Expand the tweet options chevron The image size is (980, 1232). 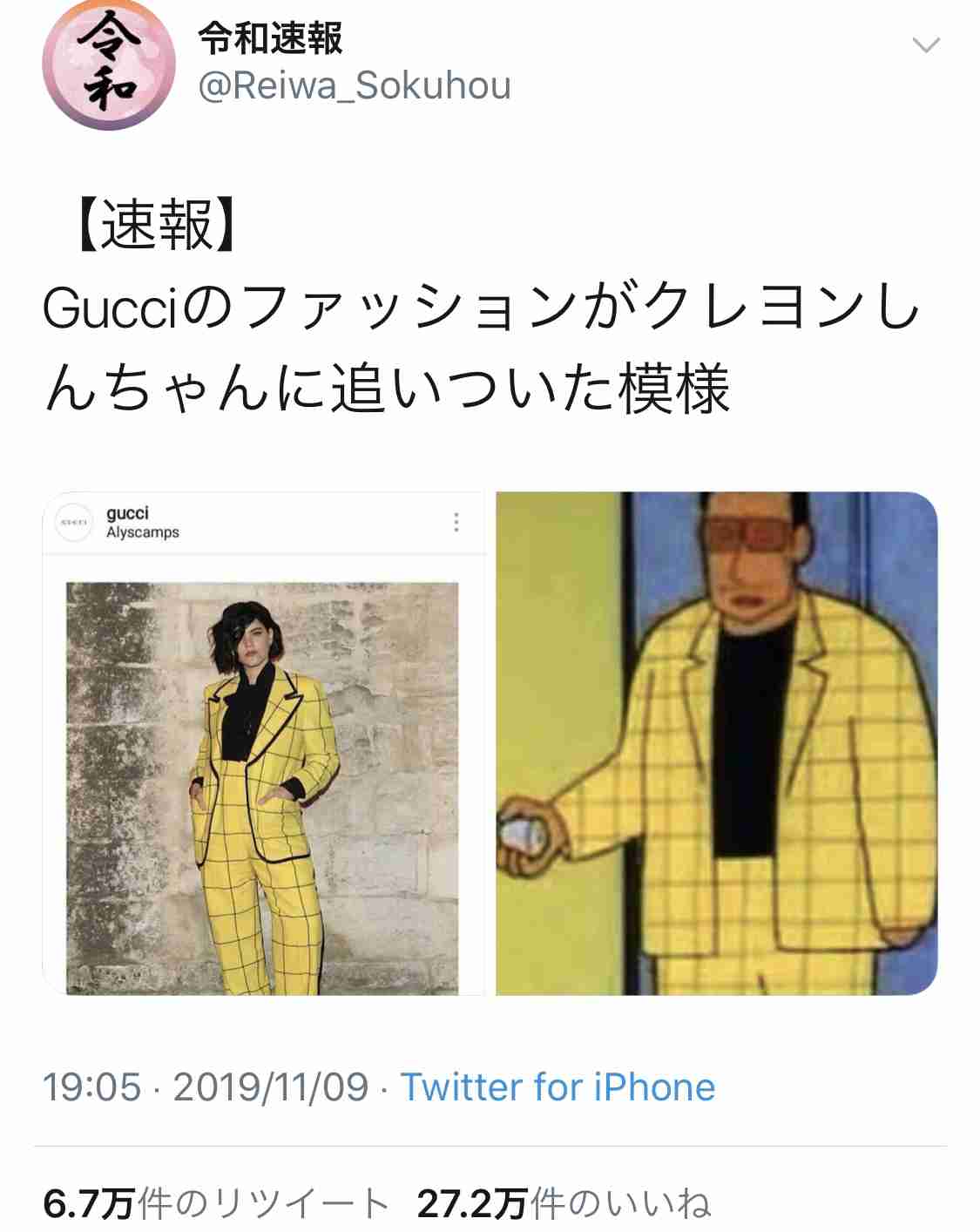click(x=926, y=44)
